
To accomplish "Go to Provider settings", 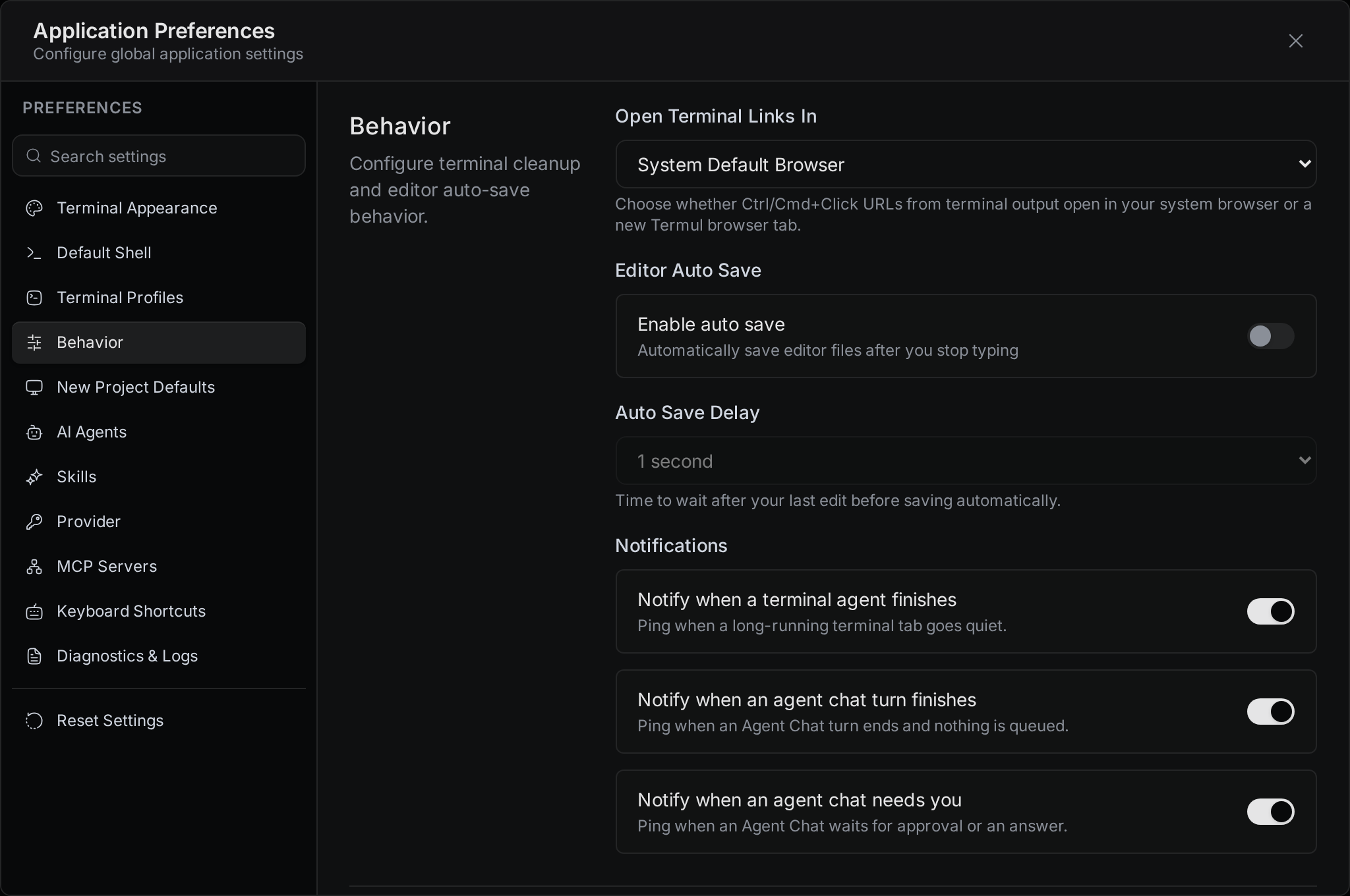I will click(x=159, y=522).
